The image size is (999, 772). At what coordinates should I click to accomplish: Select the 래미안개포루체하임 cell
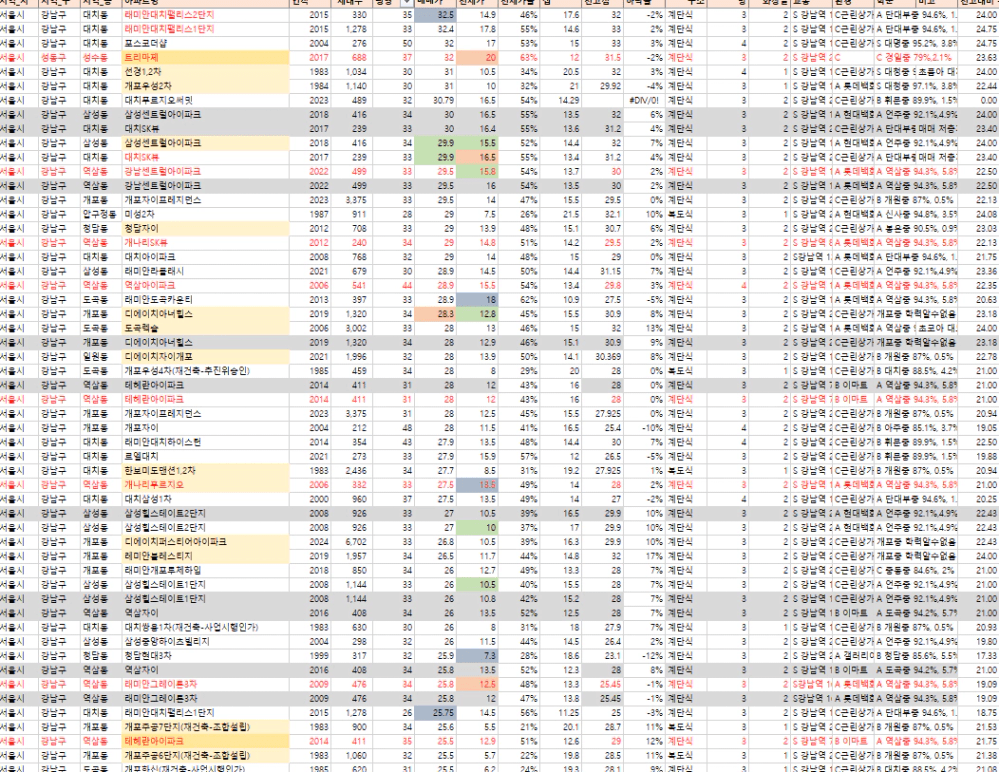(x=206, y=570)
